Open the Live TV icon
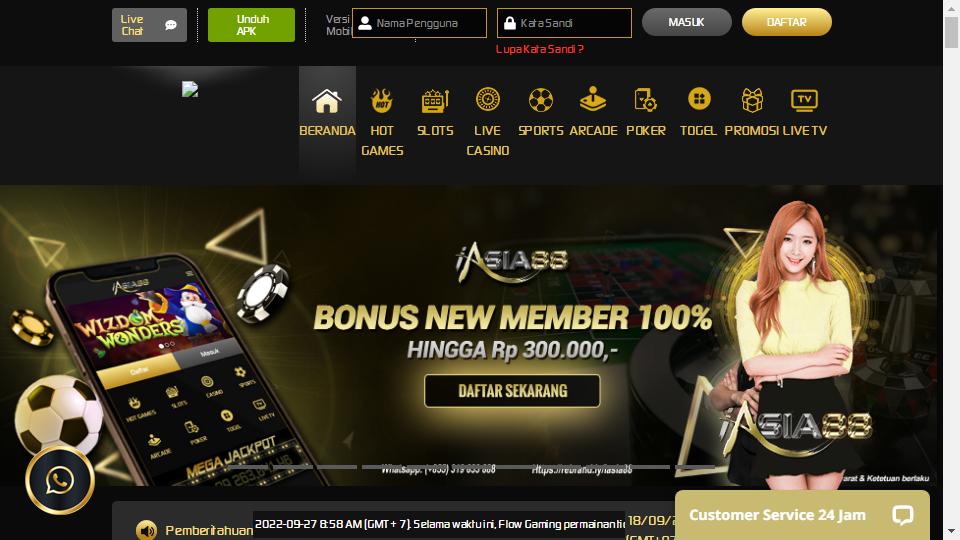This screenshot has height=540, width=960. coord(804,100)
